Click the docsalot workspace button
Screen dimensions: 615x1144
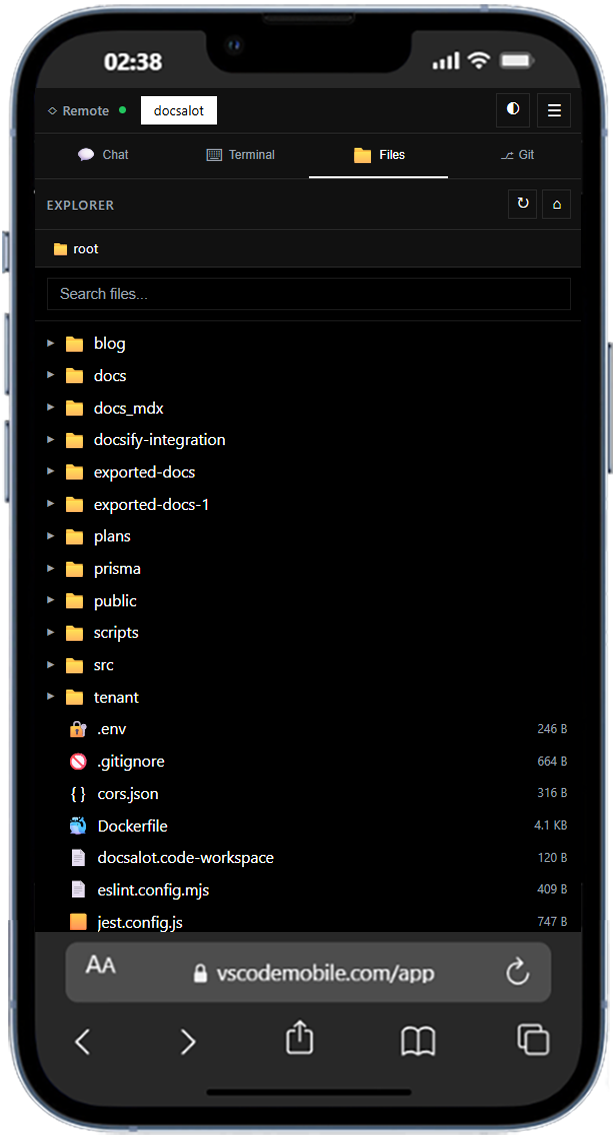[179, 111]
